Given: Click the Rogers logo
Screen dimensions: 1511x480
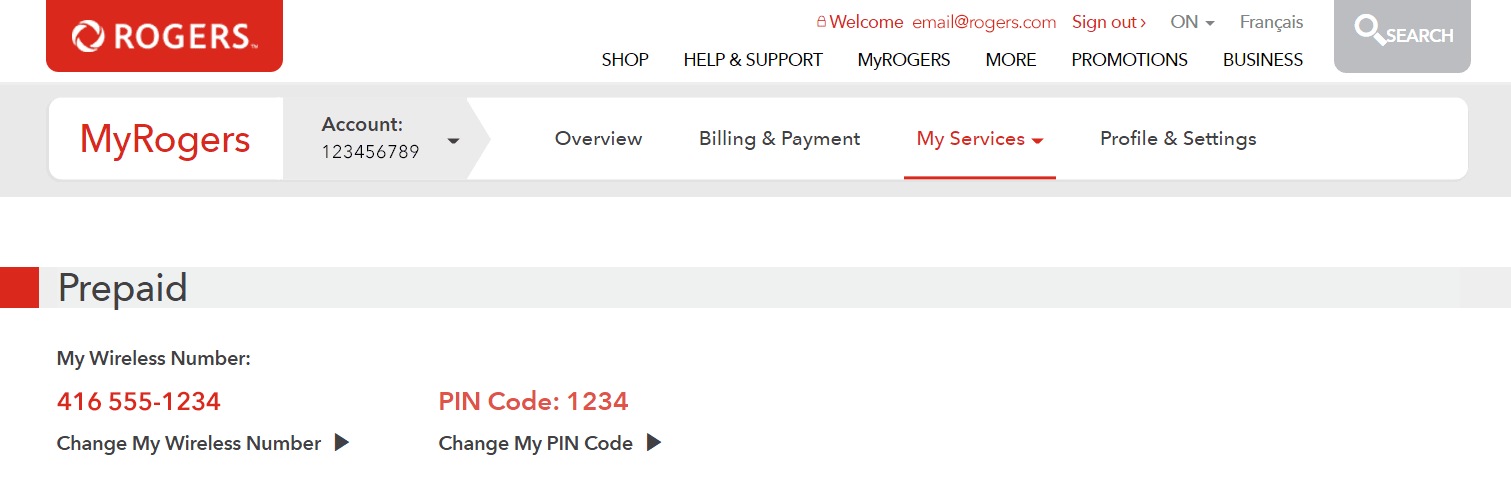Looking at the screenshot, I should click(x=164, y=36).
